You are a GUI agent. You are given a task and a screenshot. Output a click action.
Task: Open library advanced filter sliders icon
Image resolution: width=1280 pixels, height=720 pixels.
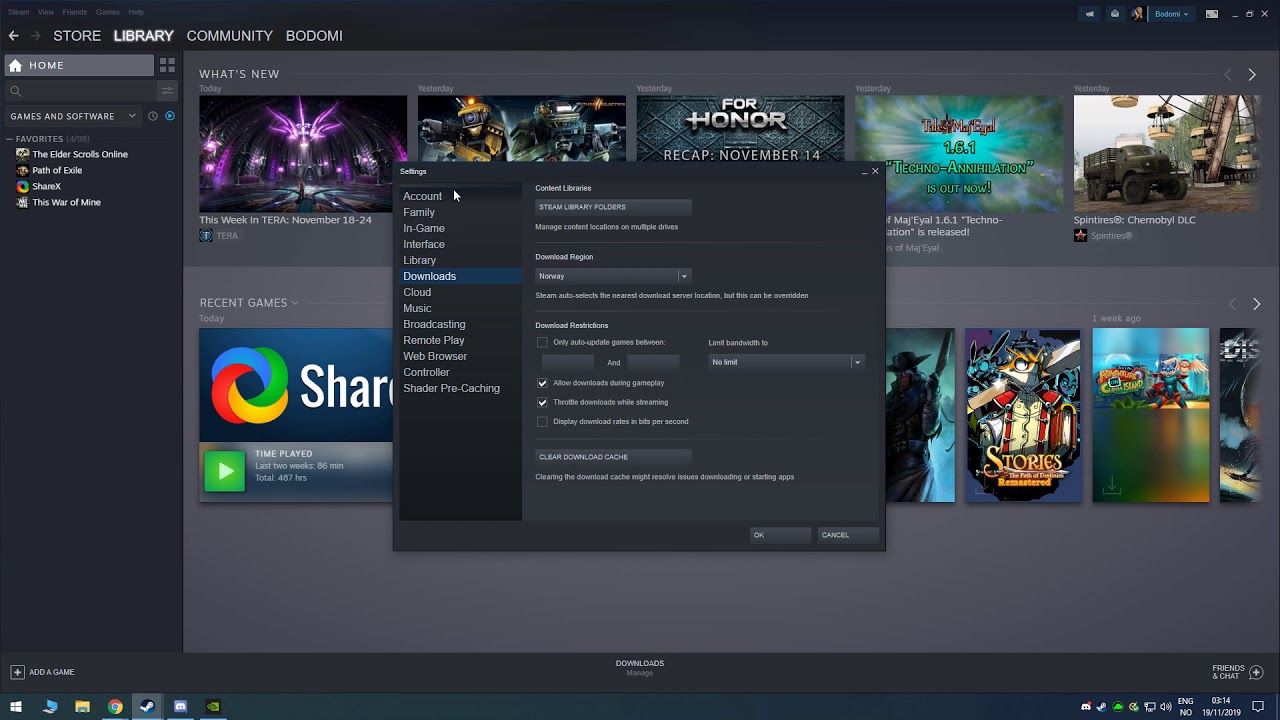pos(167,91)
